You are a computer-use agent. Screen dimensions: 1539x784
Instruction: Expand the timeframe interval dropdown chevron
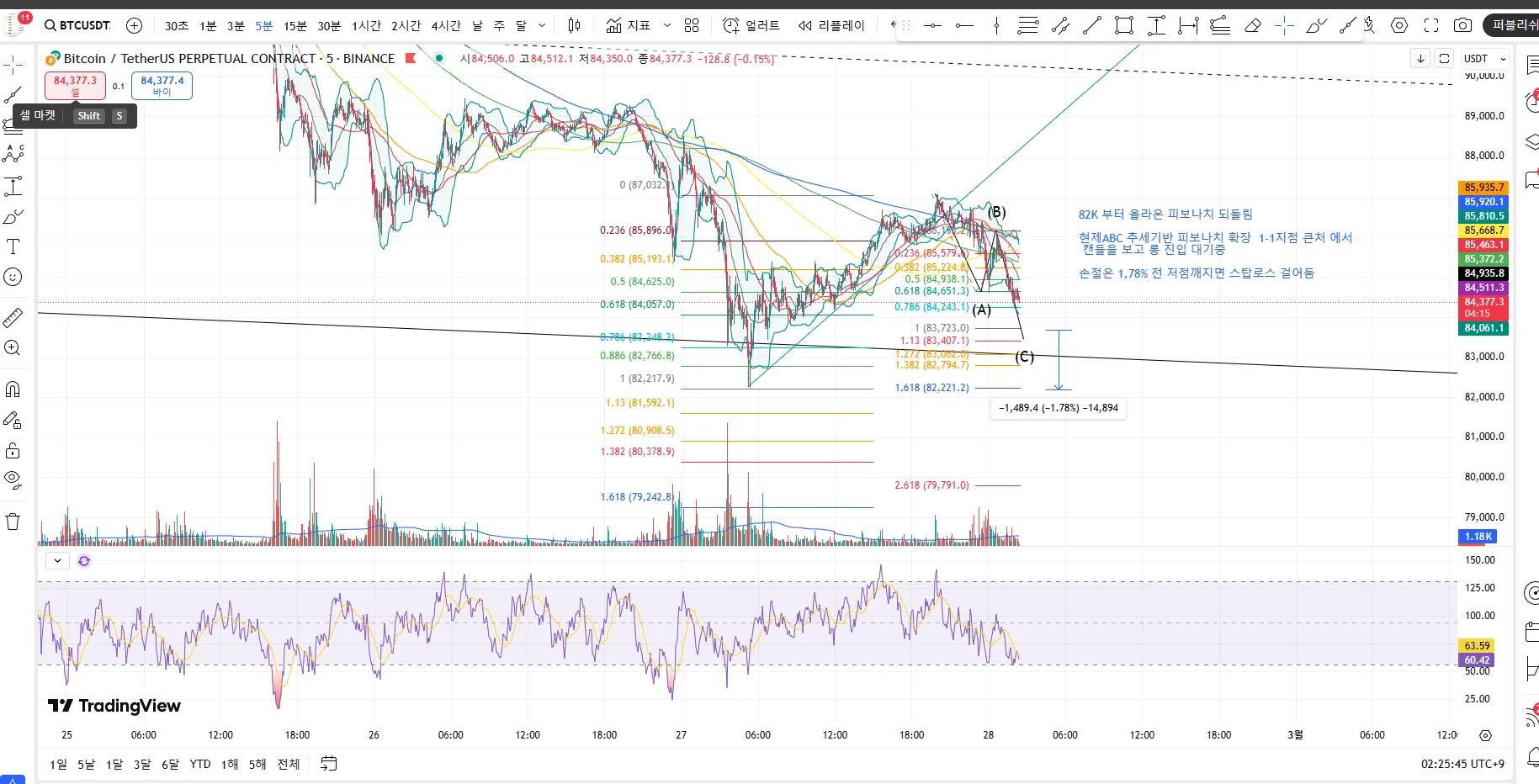pyautogui.click(x=542, y=25)
